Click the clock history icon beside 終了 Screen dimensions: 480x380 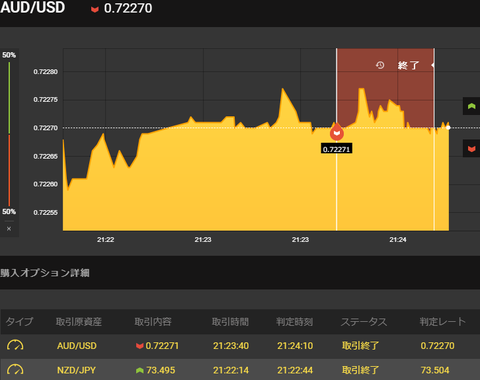tap(380, 65)
